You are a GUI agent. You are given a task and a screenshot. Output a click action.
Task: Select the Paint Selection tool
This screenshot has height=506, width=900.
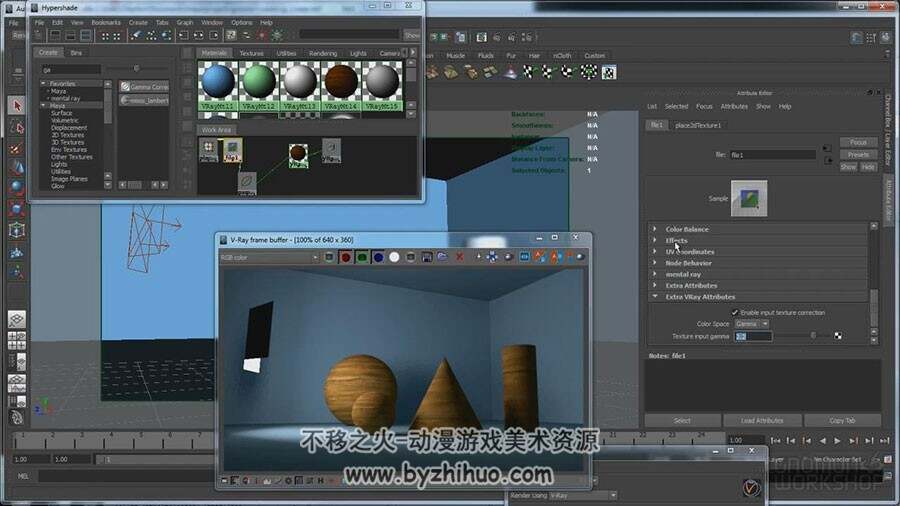tap(17, 148)
